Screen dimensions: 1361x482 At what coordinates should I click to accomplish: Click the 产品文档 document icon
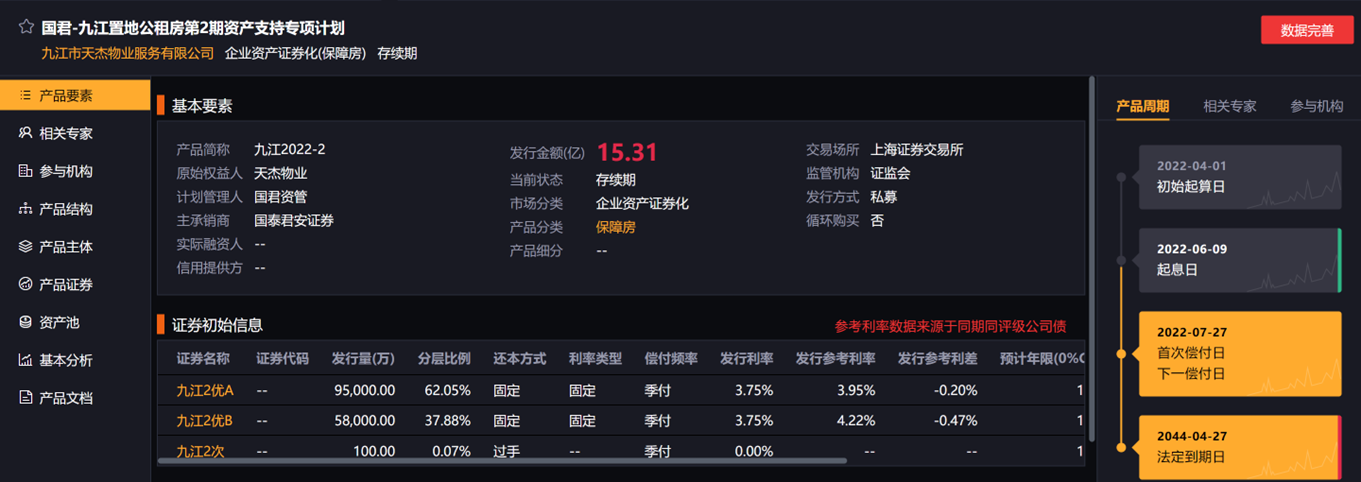[25, 397]
